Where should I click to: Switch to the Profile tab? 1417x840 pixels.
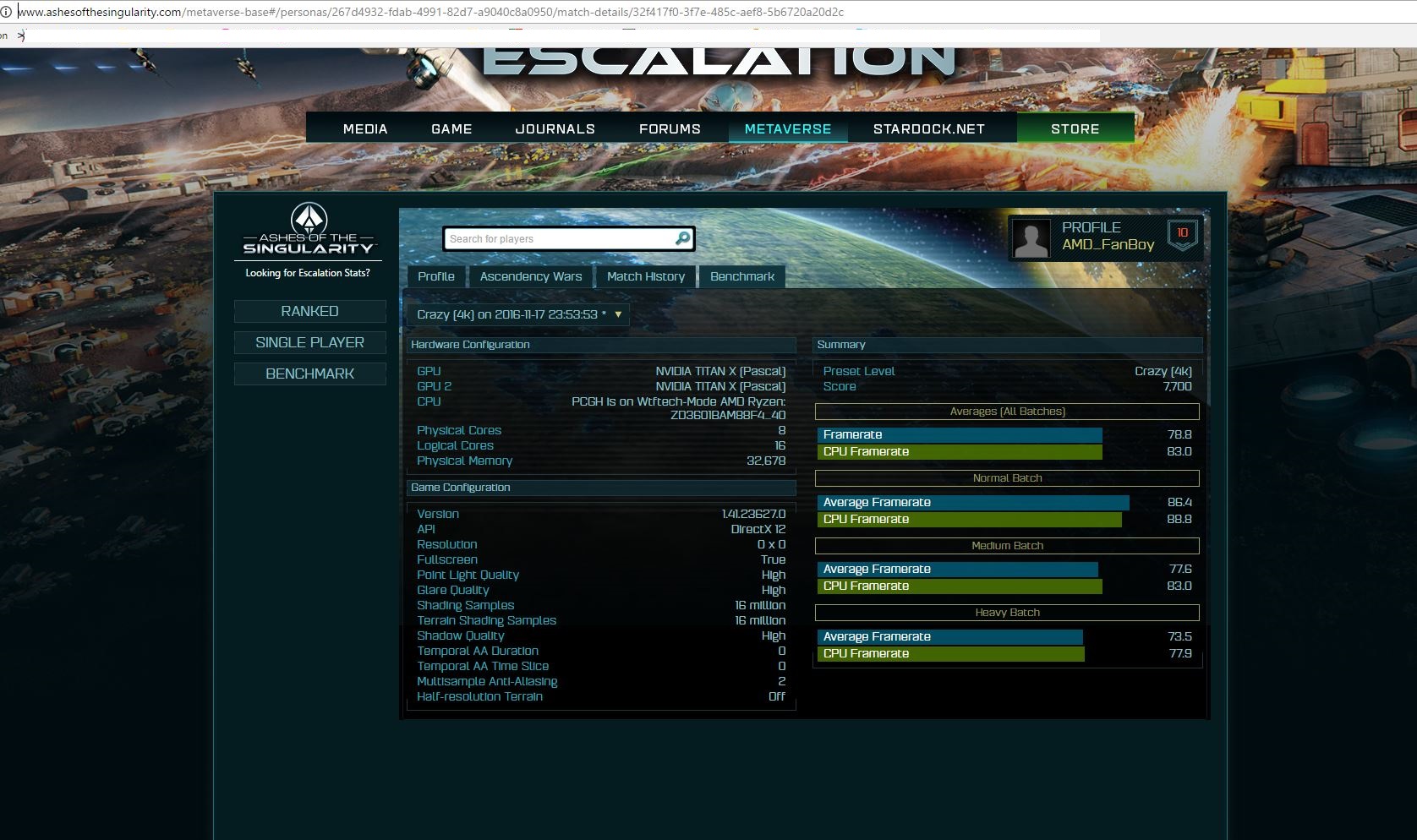(x=436, y=276)
